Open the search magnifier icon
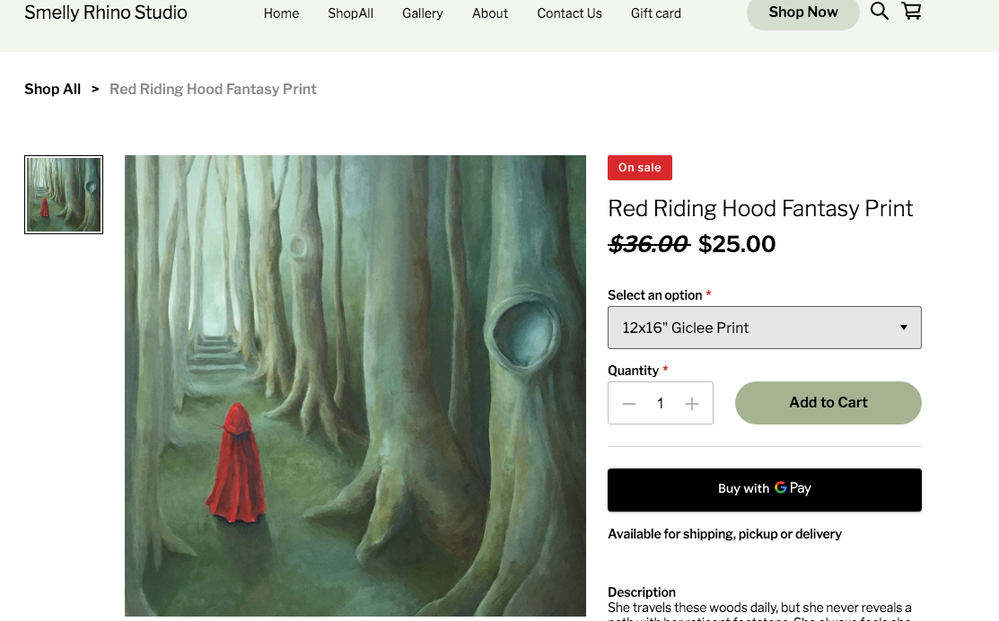This screenshot has width=999, height=621. pos(879,12)
